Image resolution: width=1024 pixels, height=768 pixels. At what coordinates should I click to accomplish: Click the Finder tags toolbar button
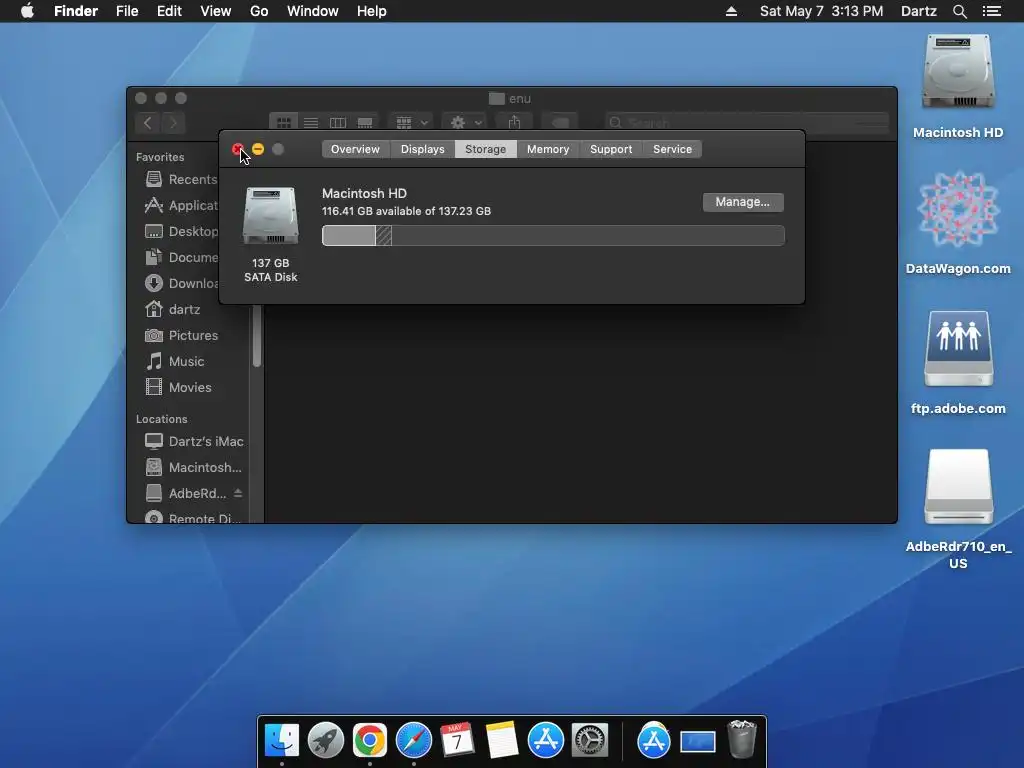[560, 122]
